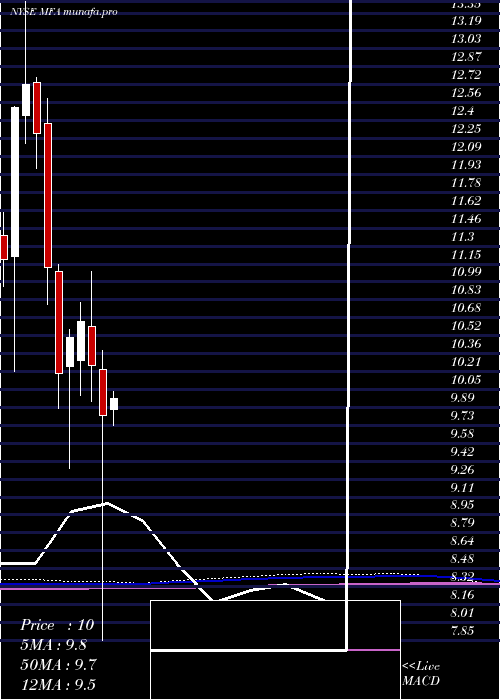
Task: Click the 11.3 price axis label
Action: (x=462, y=236)
